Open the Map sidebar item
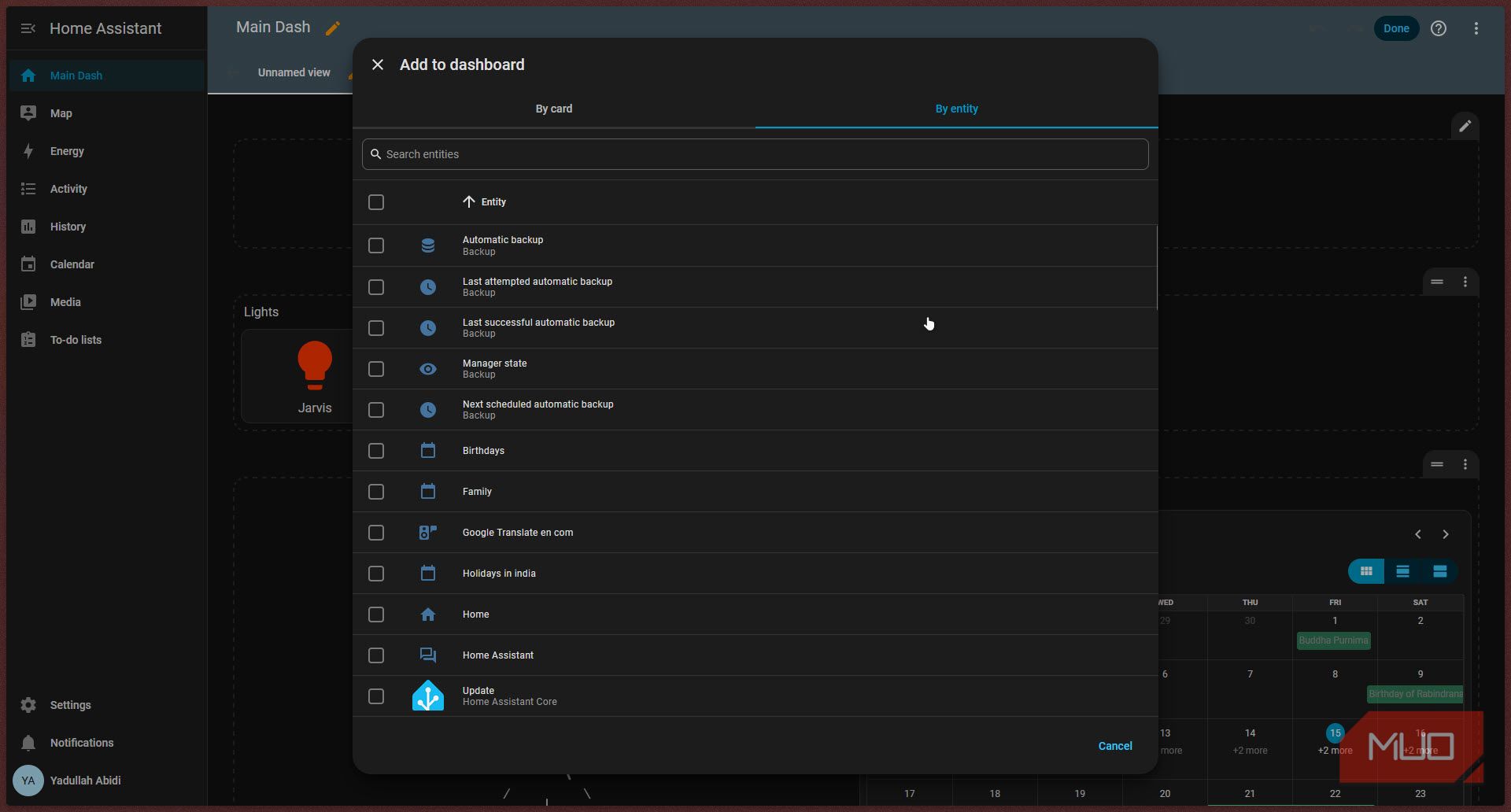Viewport: 1511px width, 812px height. [x=107, y=113]
